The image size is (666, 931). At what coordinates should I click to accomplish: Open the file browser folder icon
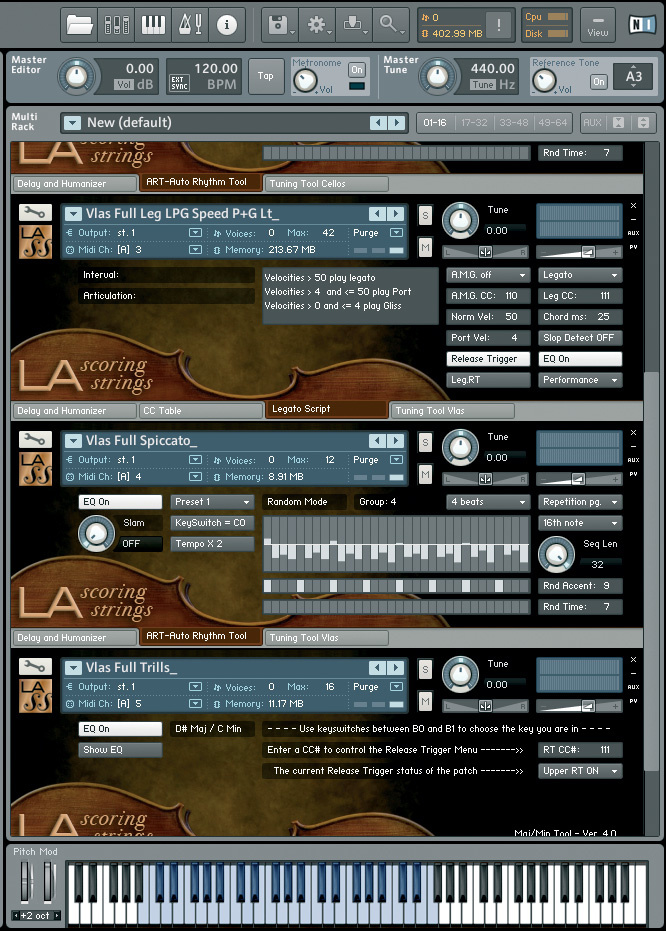pos(80,24)
